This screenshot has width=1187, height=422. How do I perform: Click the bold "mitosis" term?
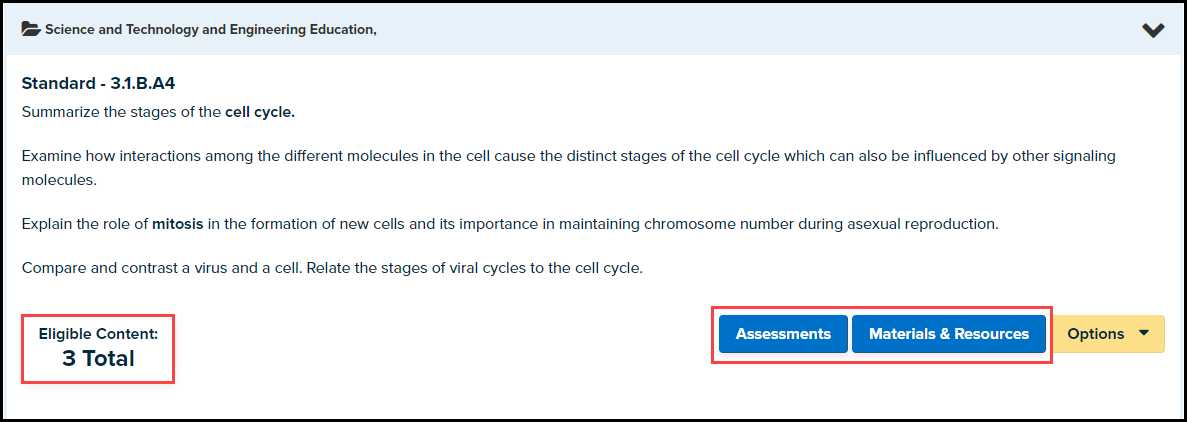178,224
